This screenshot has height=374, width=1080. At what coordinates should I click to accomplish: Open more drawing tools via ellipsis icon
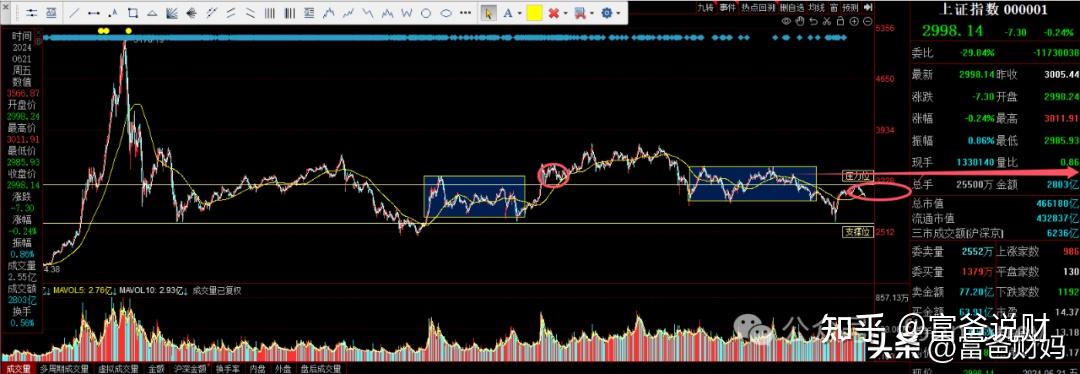point(466,13)
